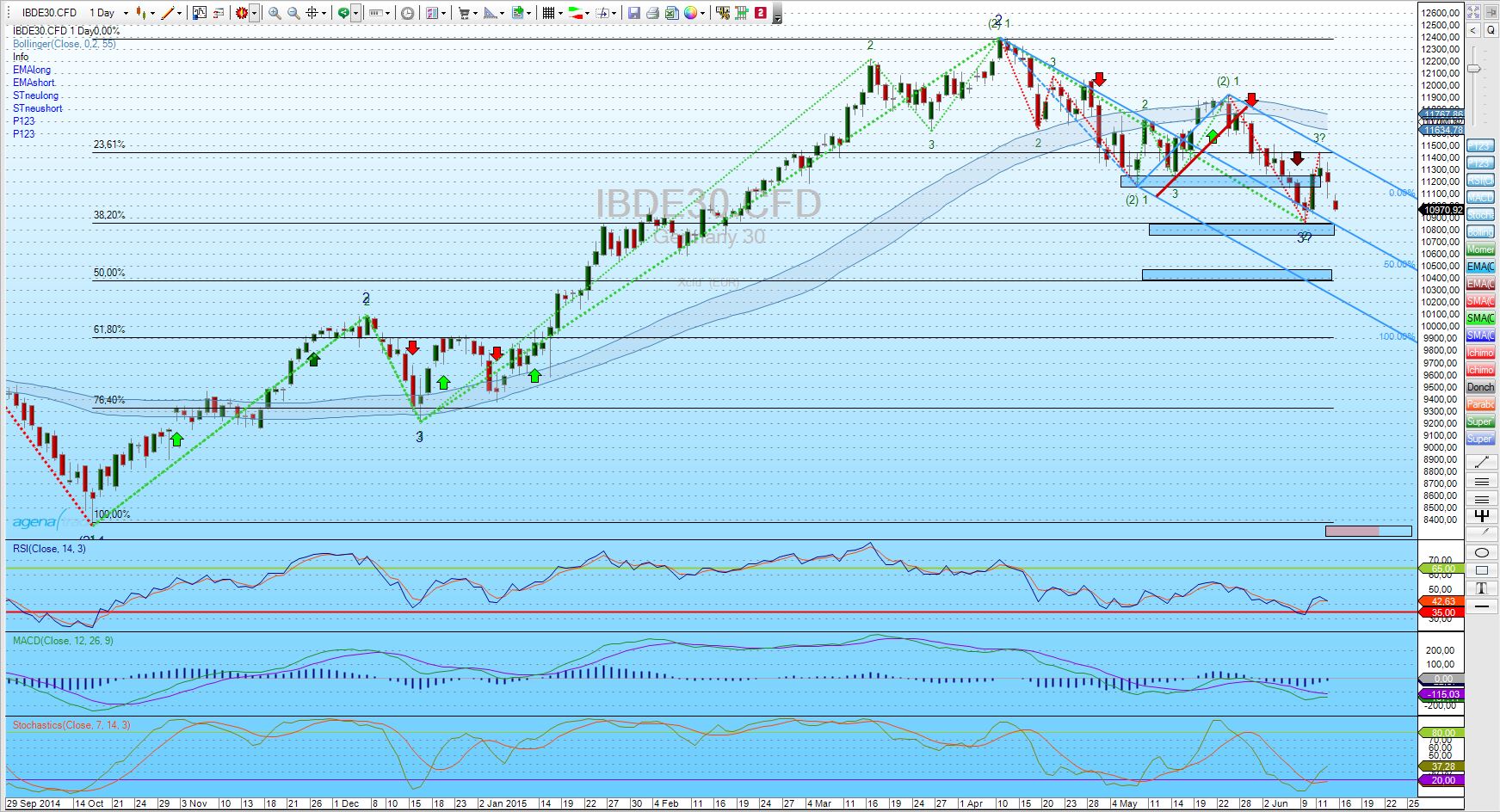Viewport: 1500px width, 812px height.
Task: Toggle the MACD indicator button
Action: pos(1480,198)
